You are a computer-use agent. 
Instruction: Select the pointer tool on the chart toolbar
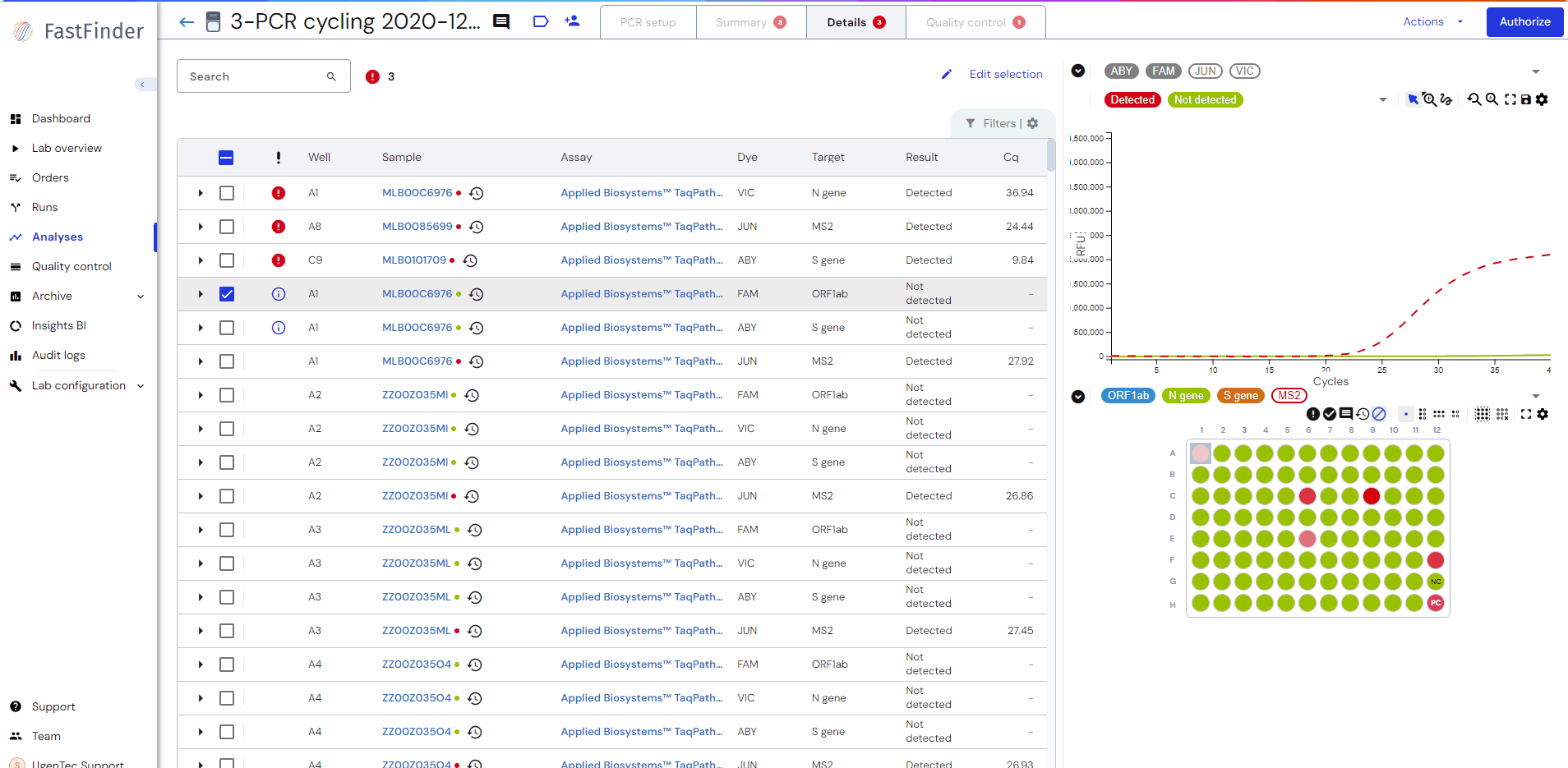[1413, 99]
